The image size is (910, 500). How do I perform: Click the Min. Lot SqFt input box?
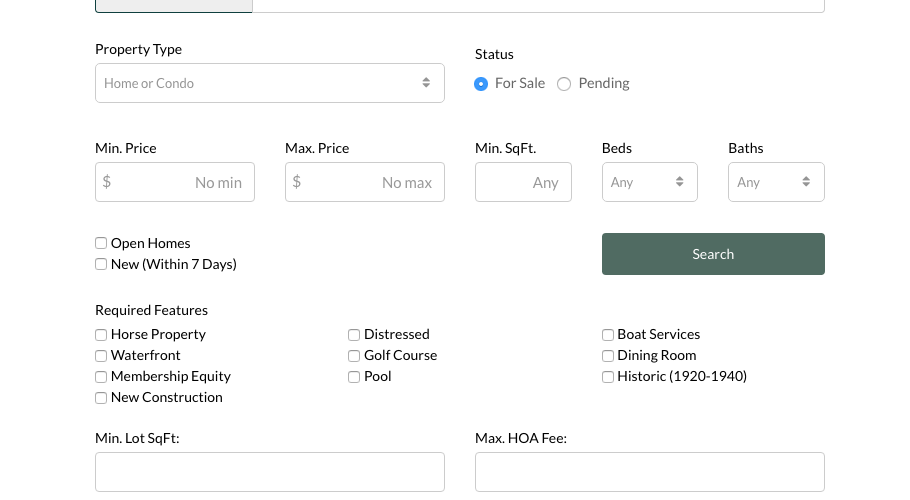pyautogui.click(x=269, y=472)
